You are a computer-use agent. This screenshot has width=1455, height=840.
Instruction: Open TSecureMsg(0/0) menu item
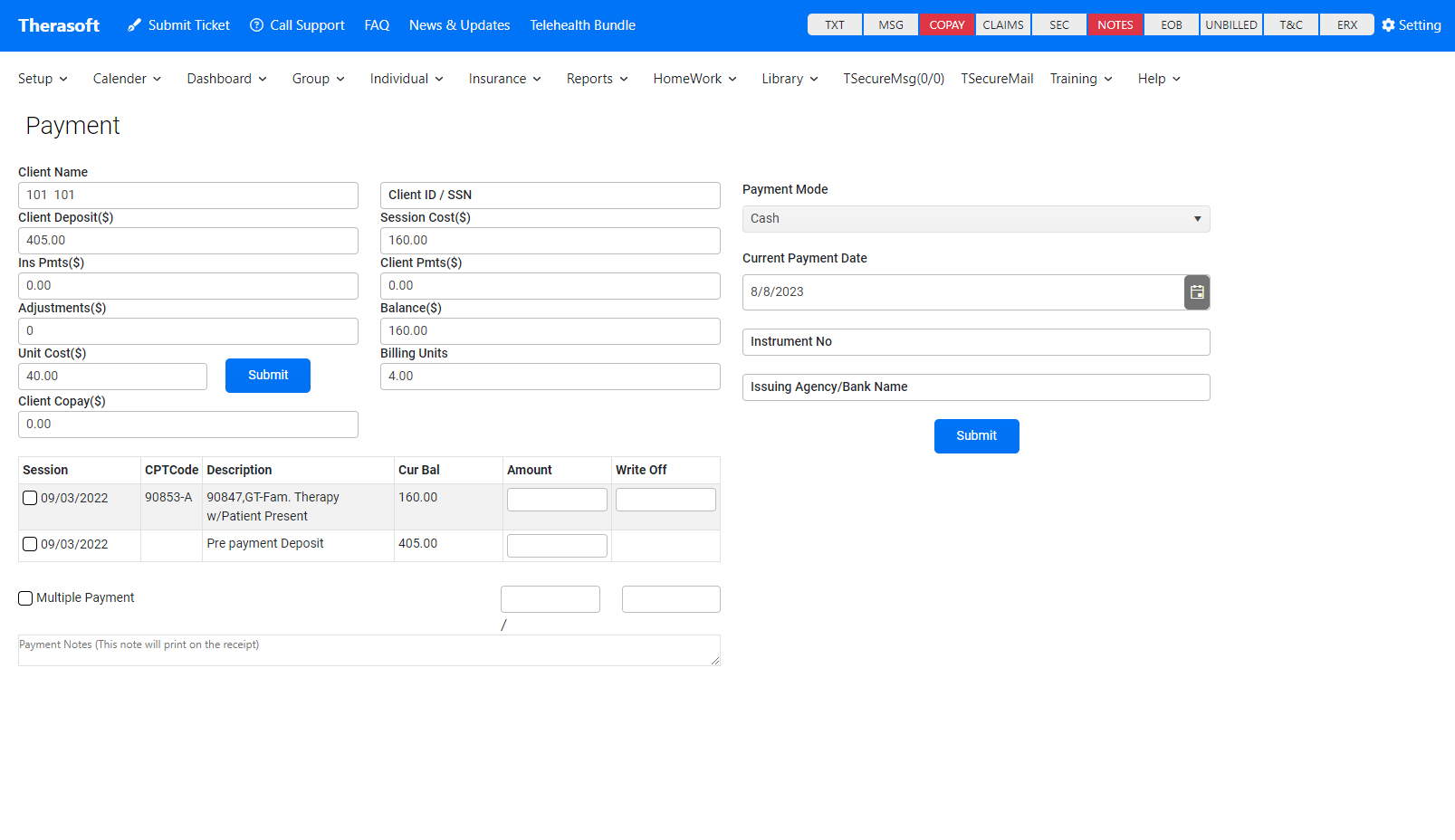[894, 79]
